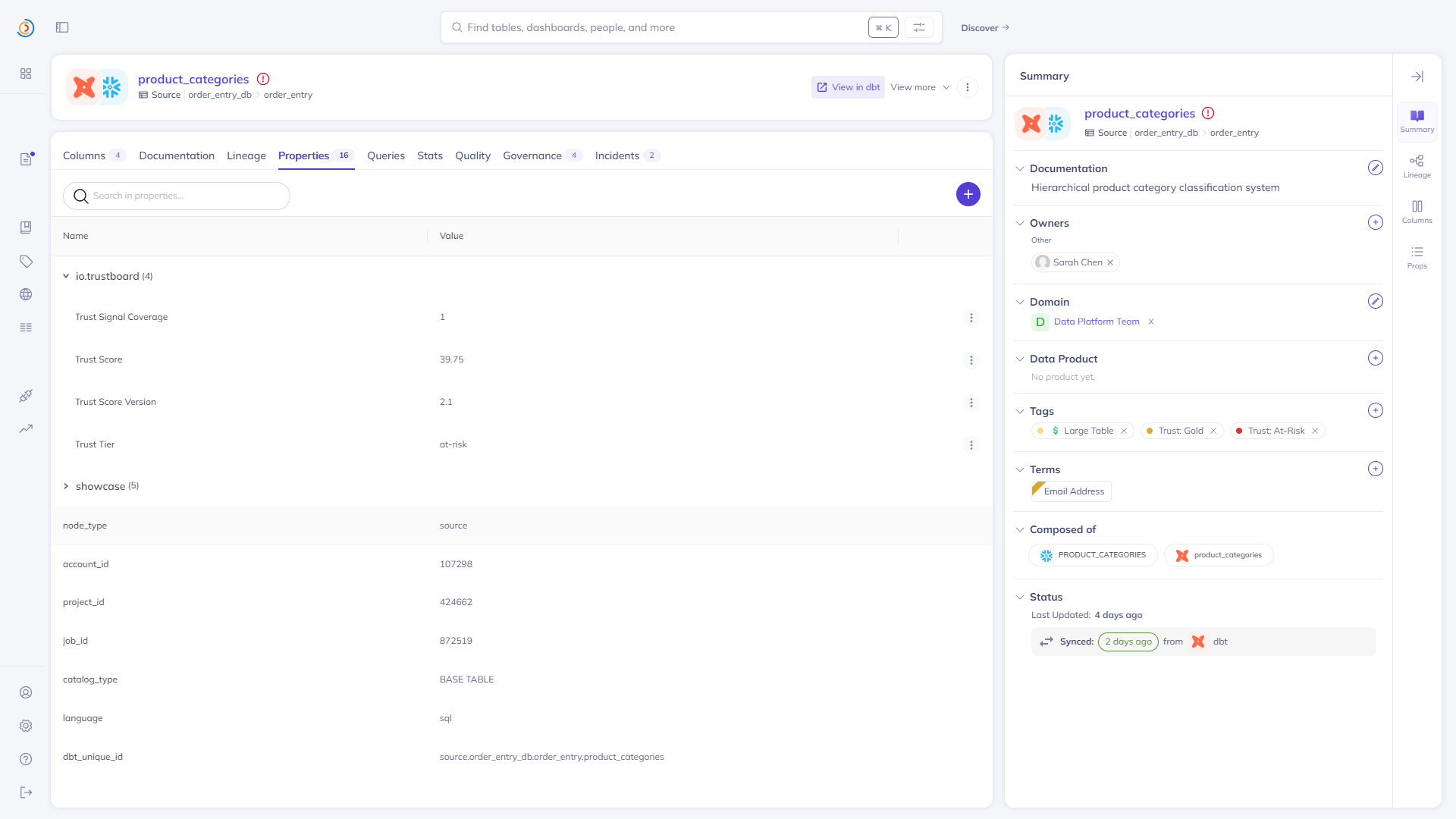The image size is (1456, 819).
Task: Select the Summary panel in the right rail
Action: click(x=1417, y=121)
